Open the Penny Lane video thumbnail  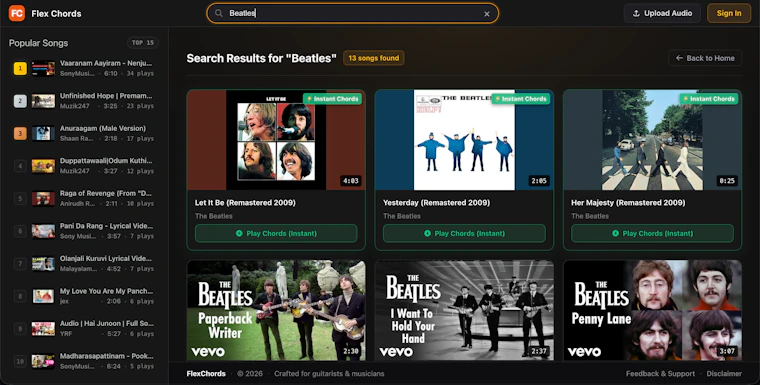coord(652,310)
